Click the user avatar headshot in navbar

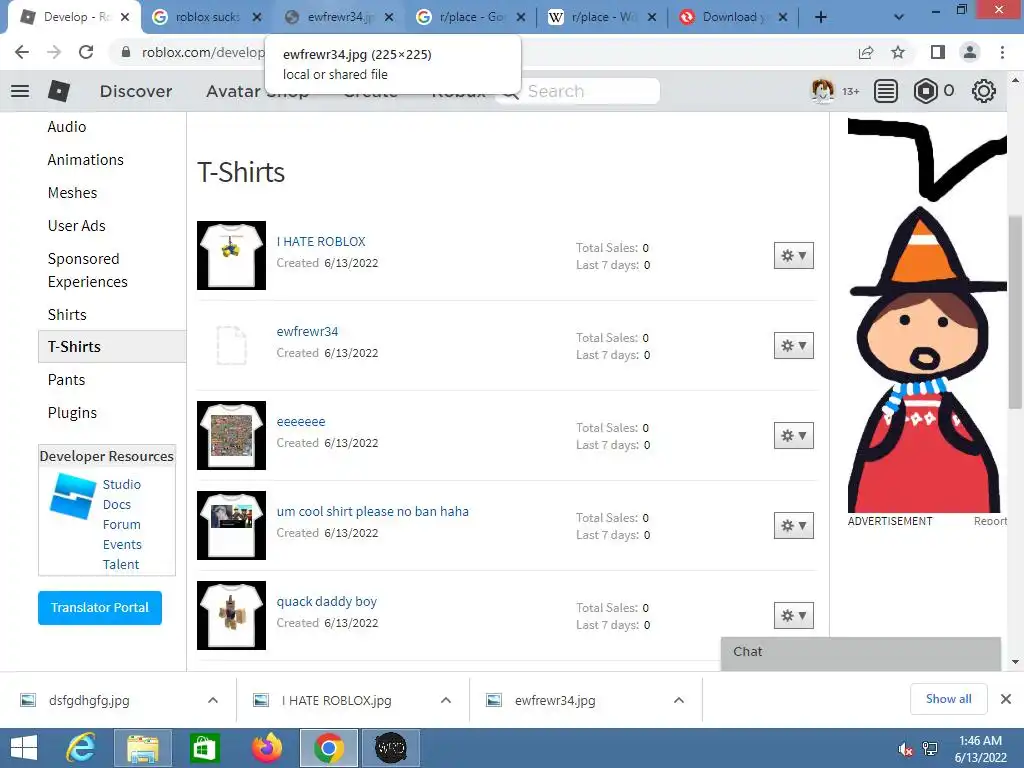click(x=822, y=91)
